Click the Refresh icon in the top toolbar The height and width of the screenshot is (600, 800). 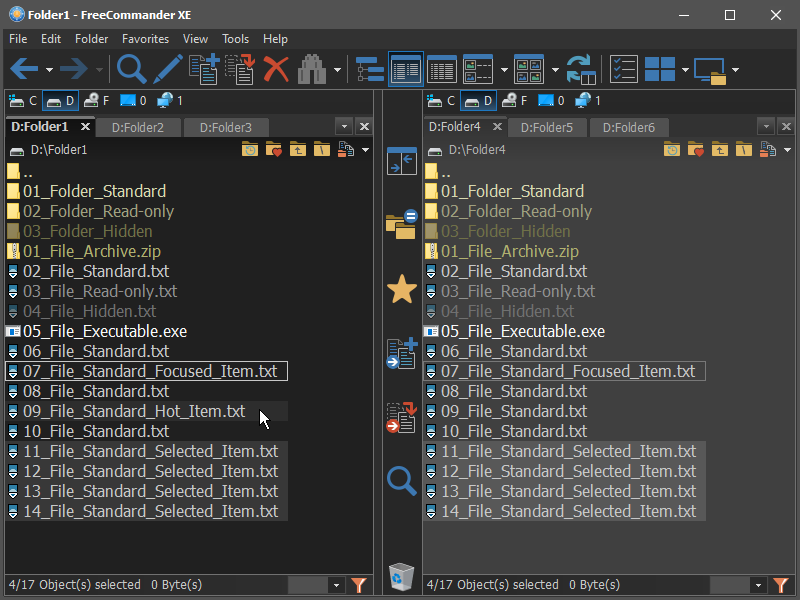(x=580, y=69)
